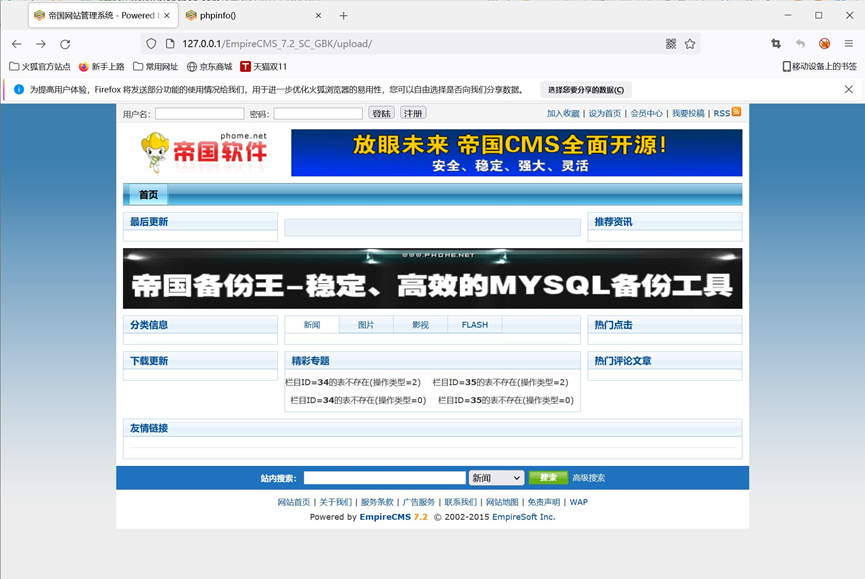The image size is (865, 579).
Task: Click the 热门评论文章 section heading
Action: coord(623,361)
